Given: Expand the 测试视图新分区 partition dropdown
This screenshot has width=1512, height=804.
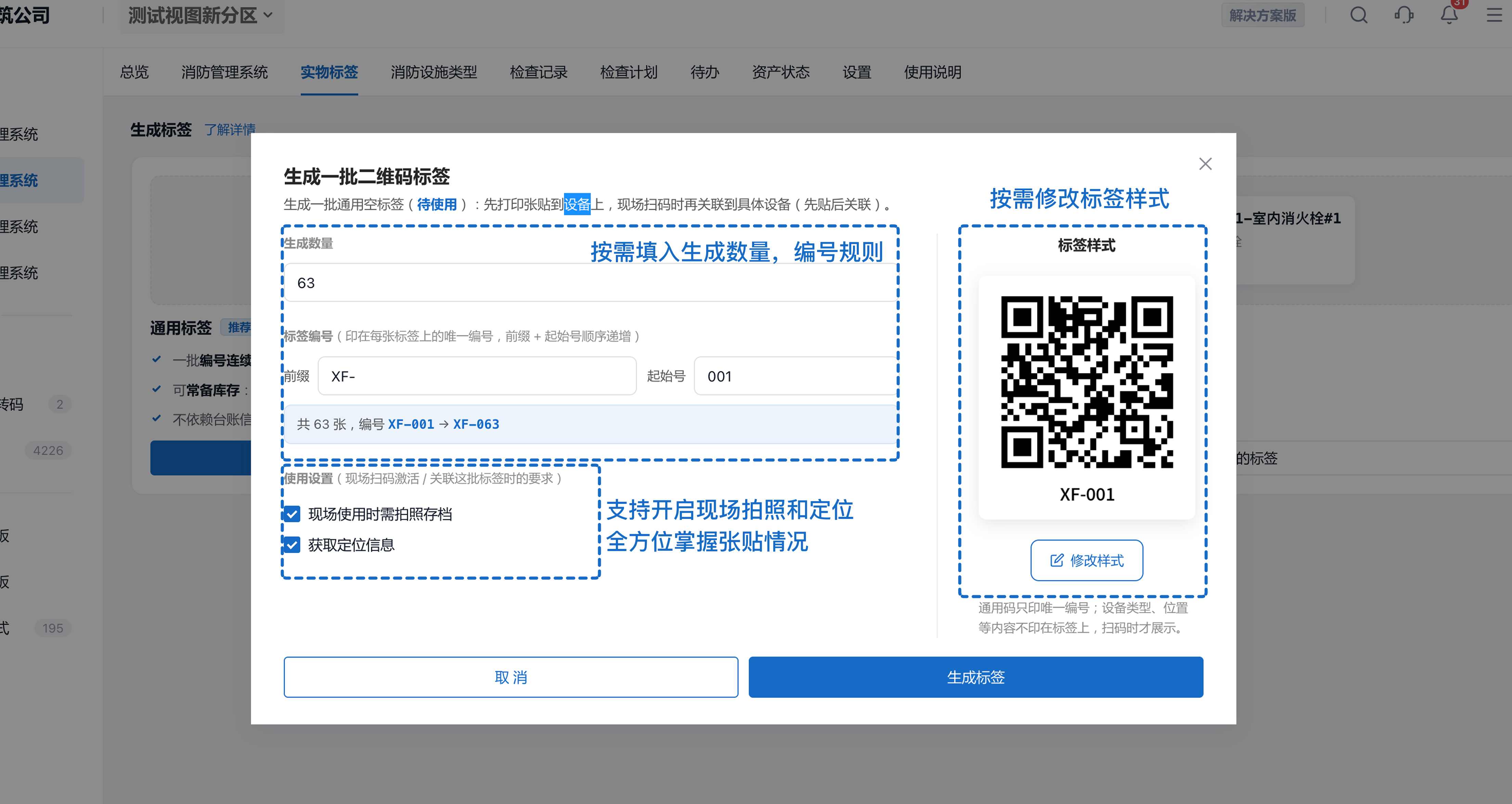Looking at the screenshot, I should [201, 15].
